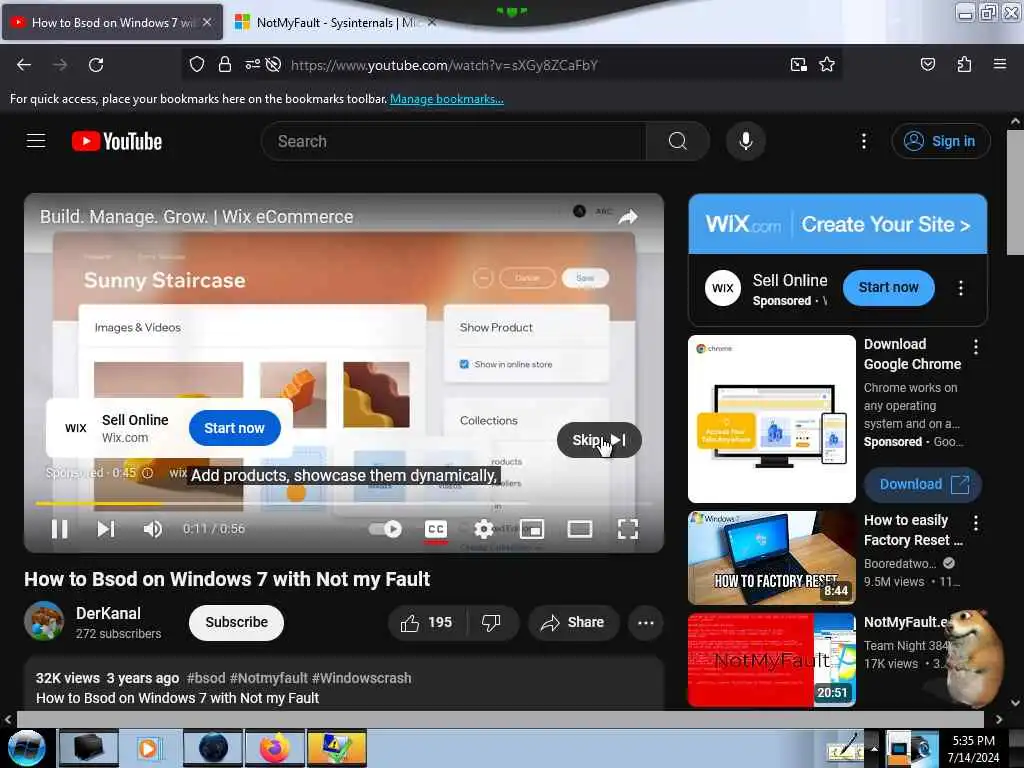
Task: Skip to the next video
Action: click(106, 529)
